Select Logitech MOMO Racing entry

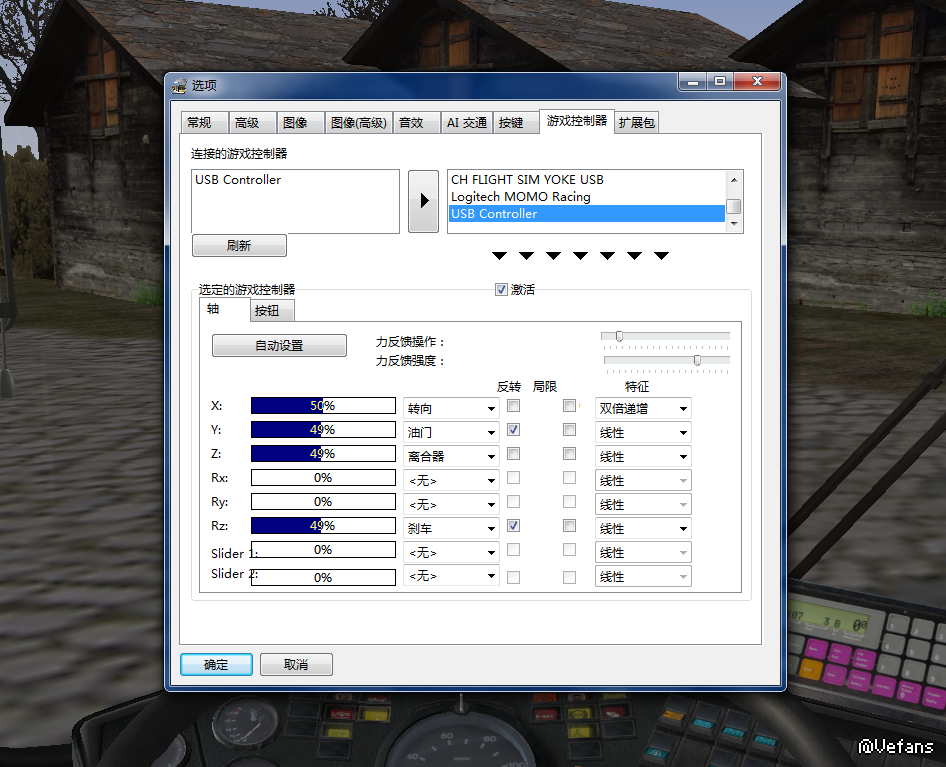(x=586, y=197)
